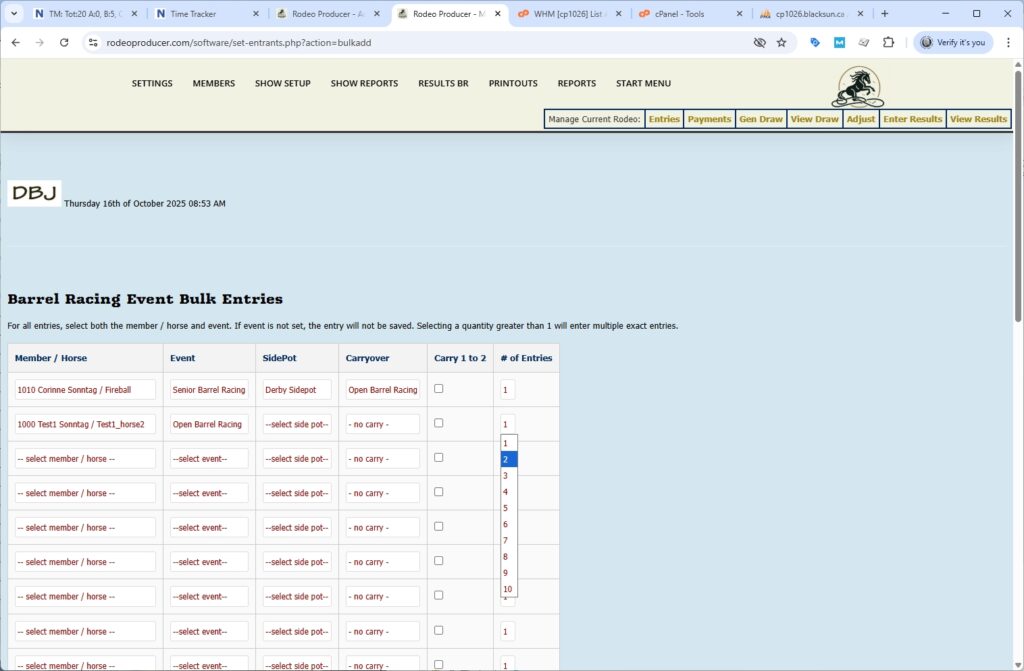Check Carry 1 to 2 in the bottom row
The image size is (1024, 671).
438,662
